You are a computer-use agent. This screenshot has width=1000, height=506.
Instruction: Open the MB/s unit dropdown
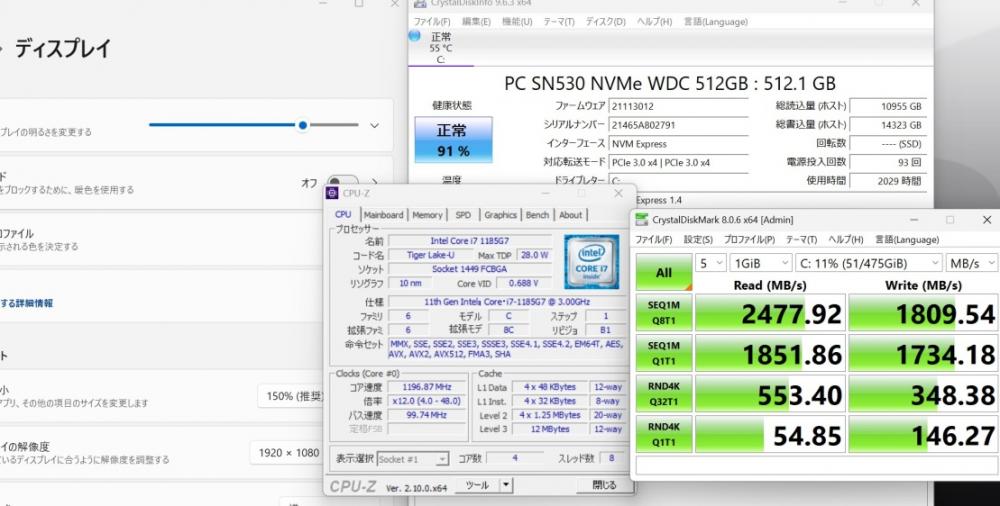pyautogui.click(x=972, y=263)
